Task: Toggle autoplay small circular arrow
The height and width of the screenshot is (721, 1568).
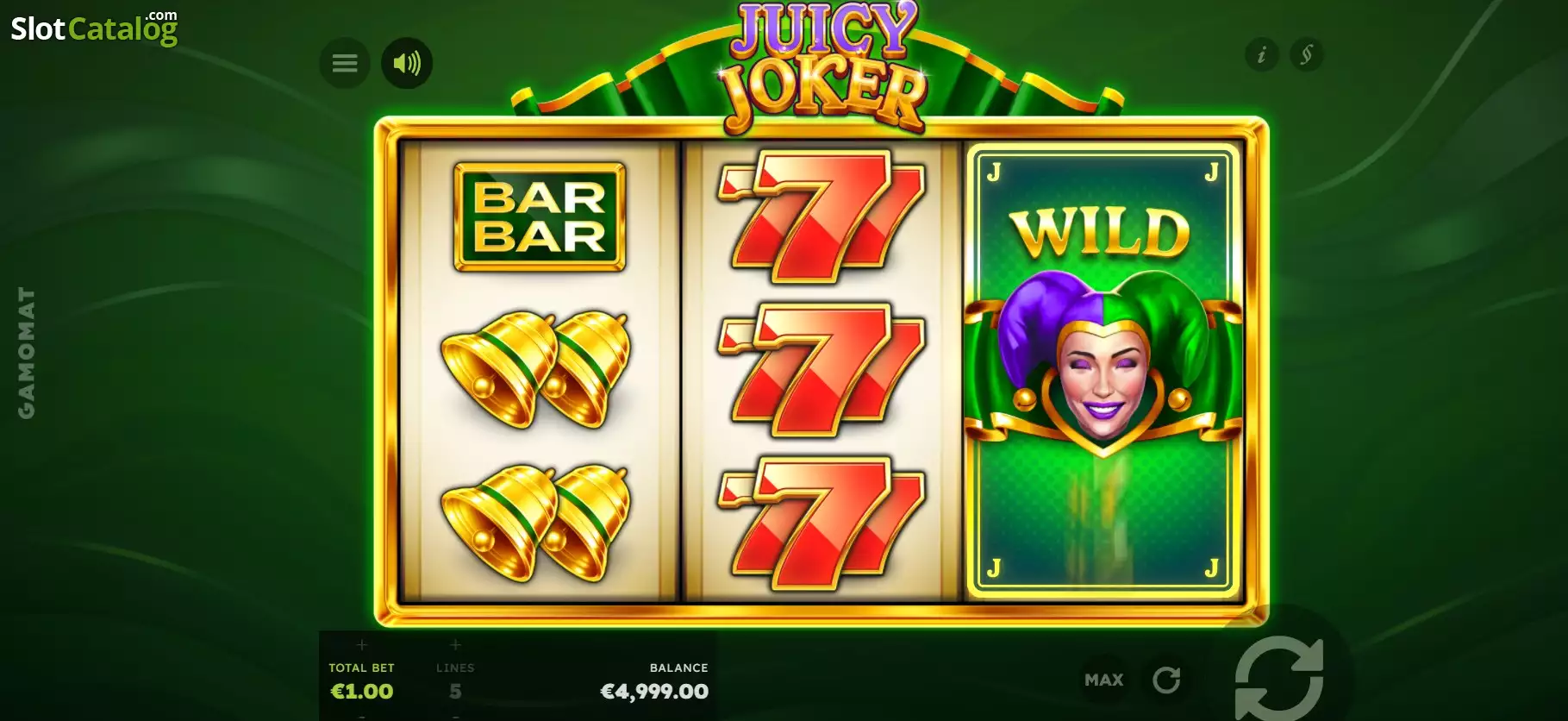Action: pos(1166,680)
